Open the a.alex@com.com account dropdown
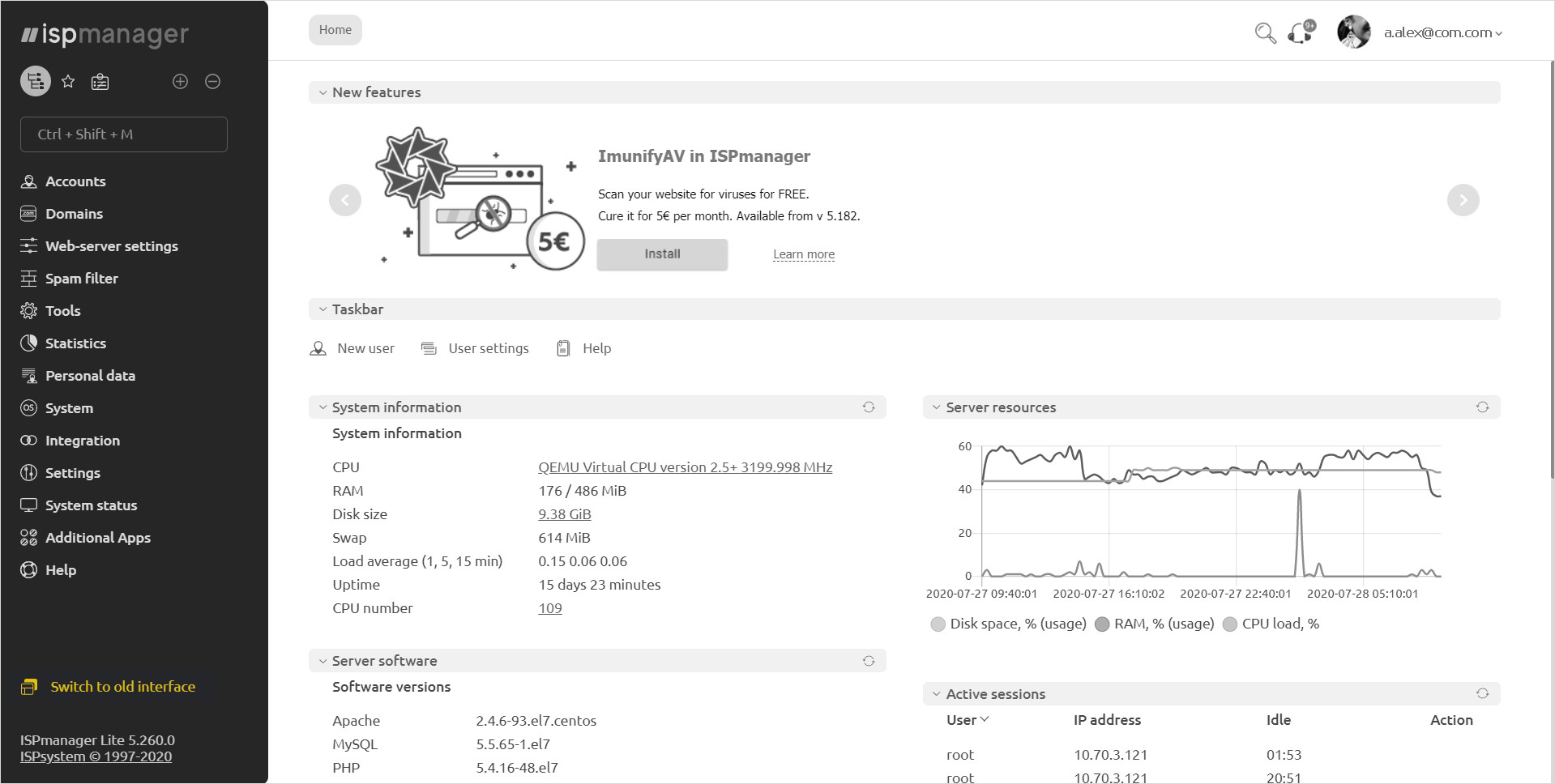1555x784 pixels. coord(1442,32)
